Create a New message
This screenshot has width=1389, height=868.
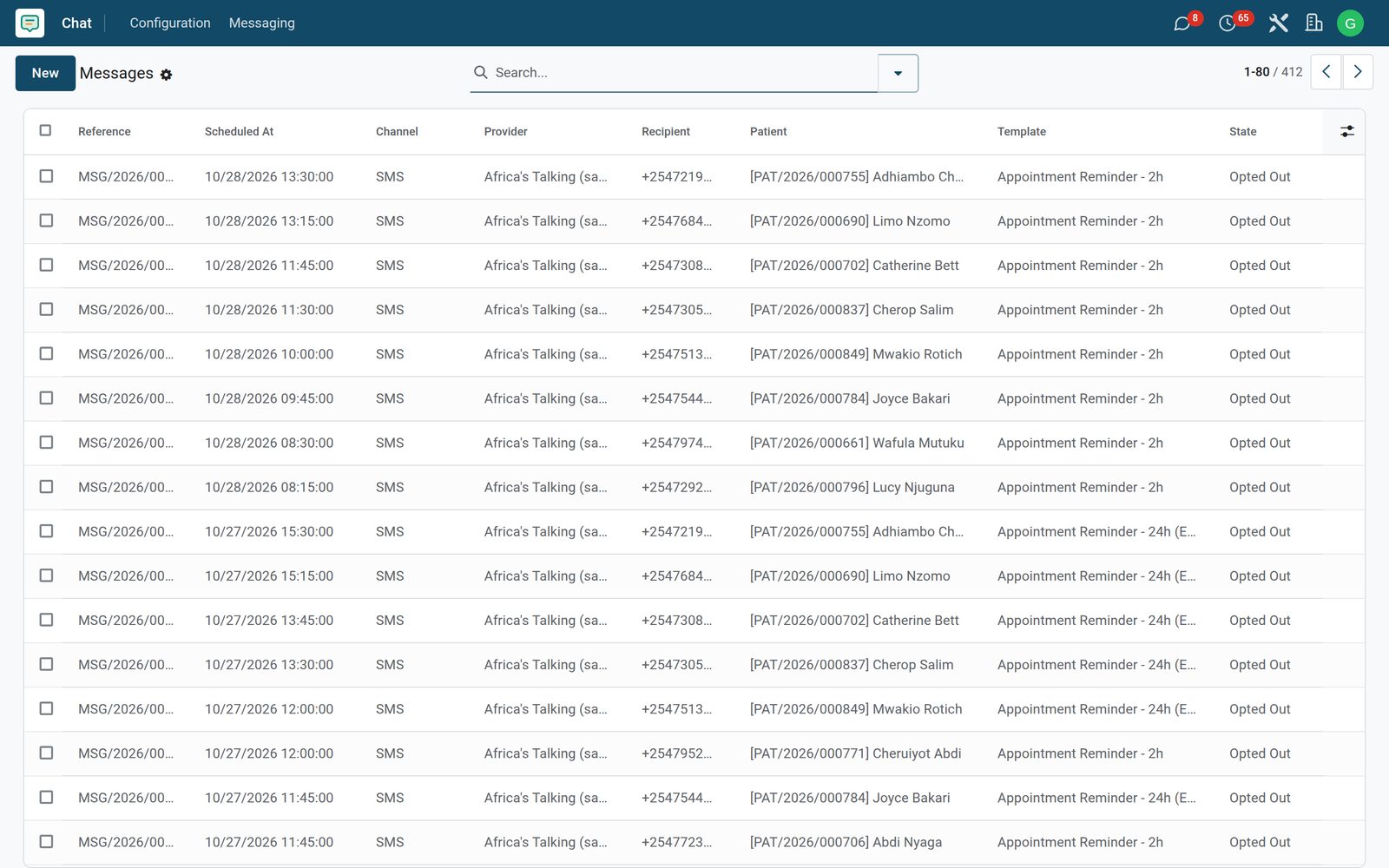45,73
